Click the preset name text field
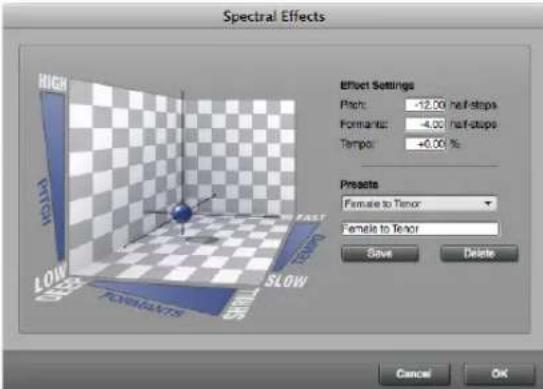This screenshot has height=389, width=543. [x=420, y=229]
